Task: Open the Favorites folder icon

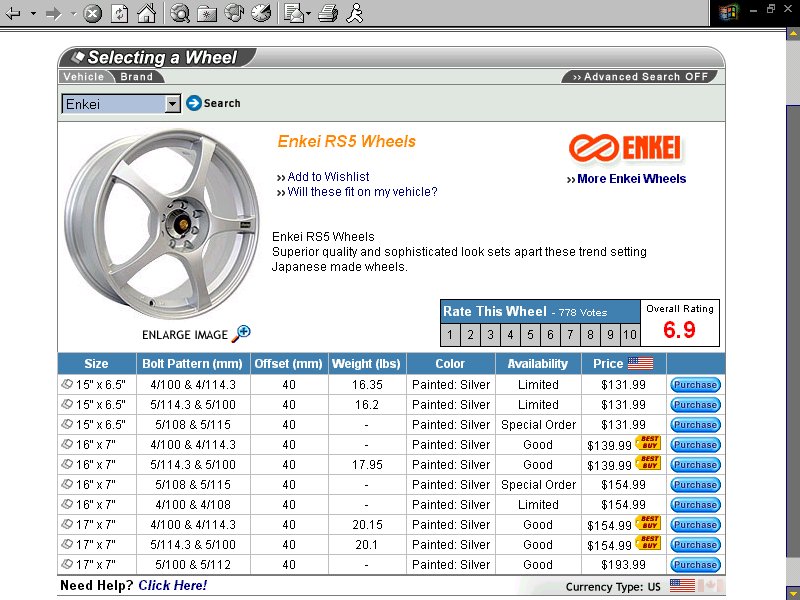Action: (x=207, y=14)
